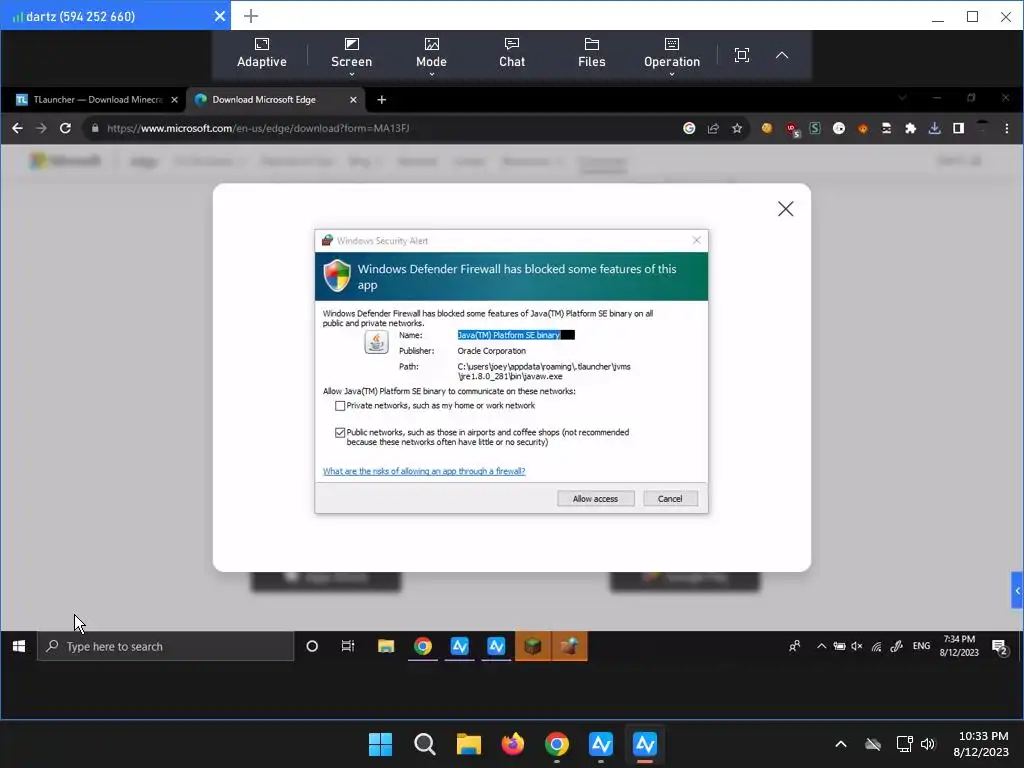This screenshot has height=768, width=1024.
Task: Click the ENG language indicator
Action: [921, 646]
